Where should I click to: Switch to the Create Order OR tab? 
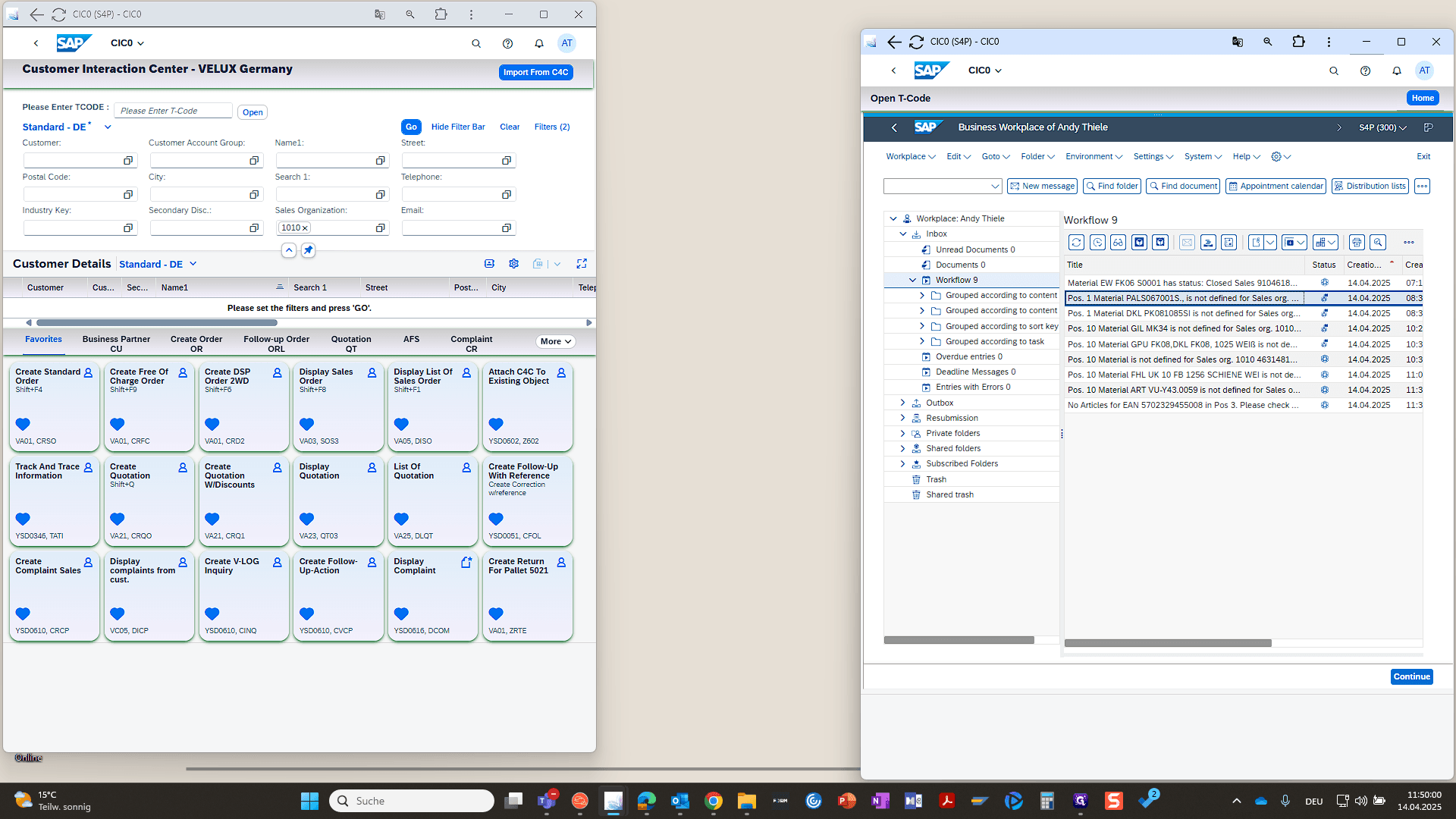pyautogui.click(x=196, y=344)
